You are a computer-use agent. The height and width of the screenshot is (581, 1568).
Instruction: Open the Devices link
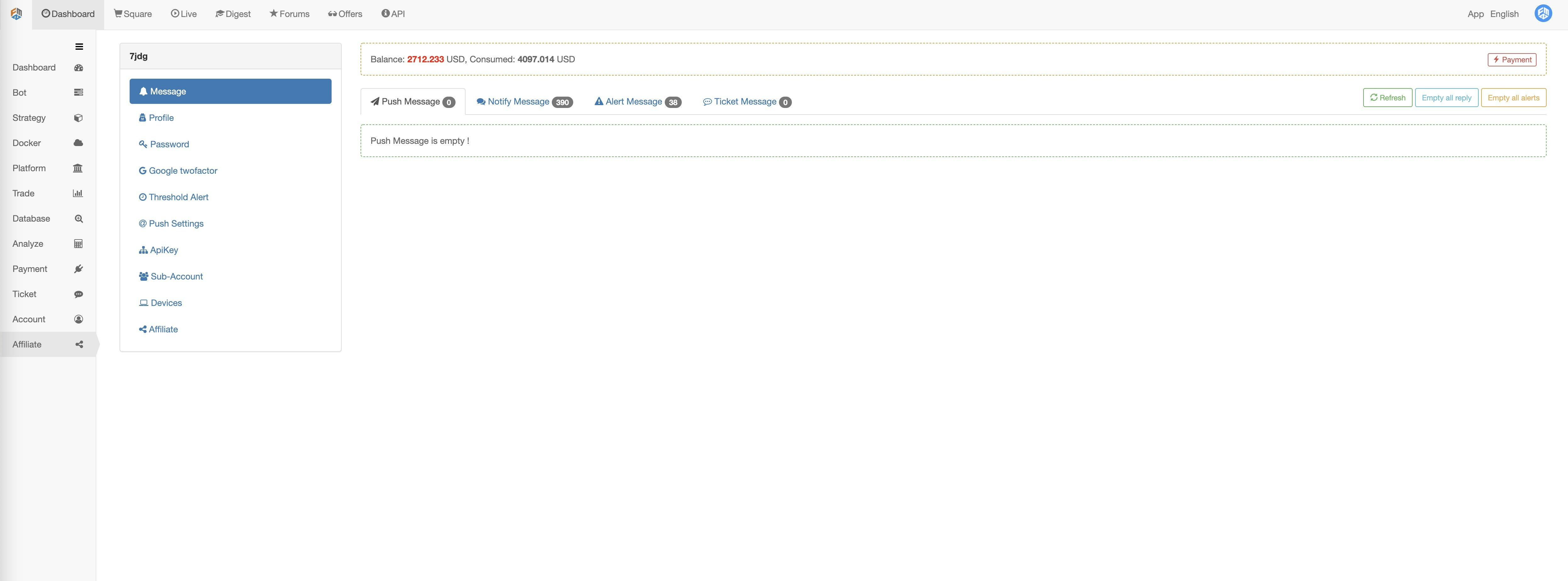coord(230,303)
